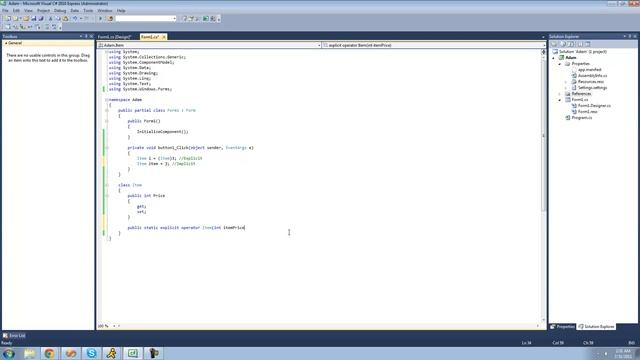Image resolution: width=640 pixels, height=360 pixels.
Task: Open the Help menu
Action: tap(121, 11)
